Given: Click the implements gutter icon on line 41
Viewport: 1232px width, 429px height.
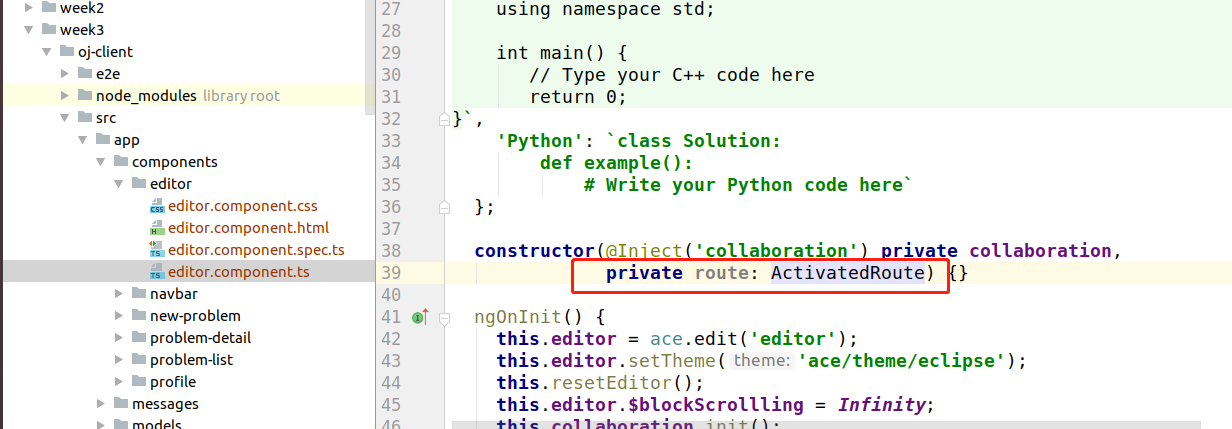Looking at the screenshot, I should tap(419, 317).
